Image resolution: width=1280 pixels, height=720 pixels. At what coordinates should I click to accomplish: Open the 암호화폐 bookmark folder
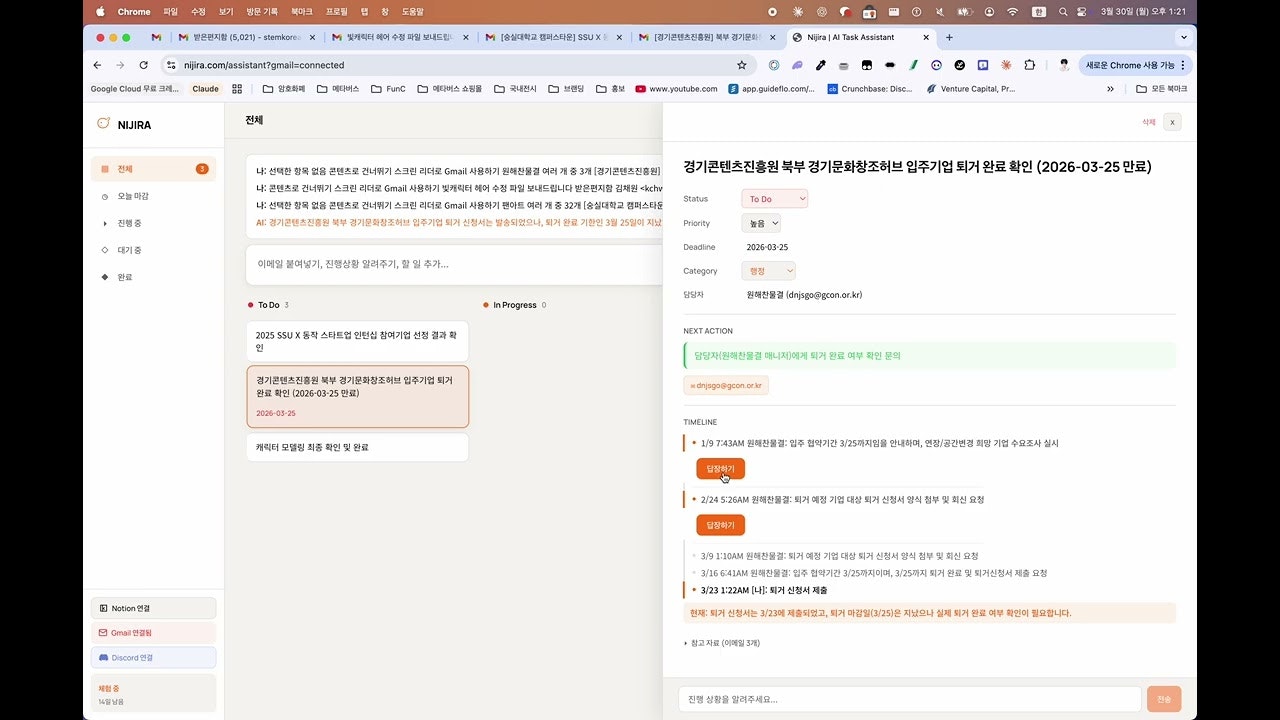click(284, 89)
